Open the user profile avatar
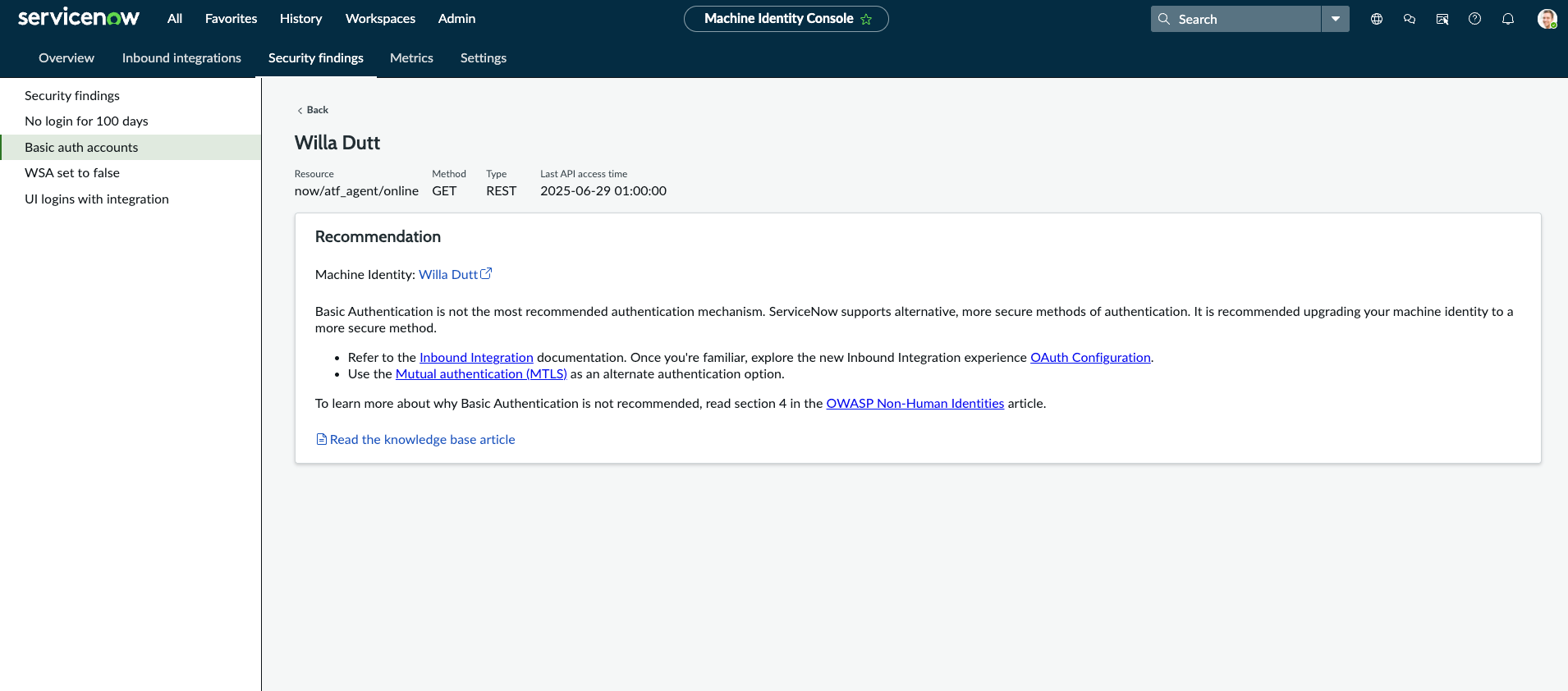The width and height of the screenshot is (1568, 691). [x=1547, y=19]
